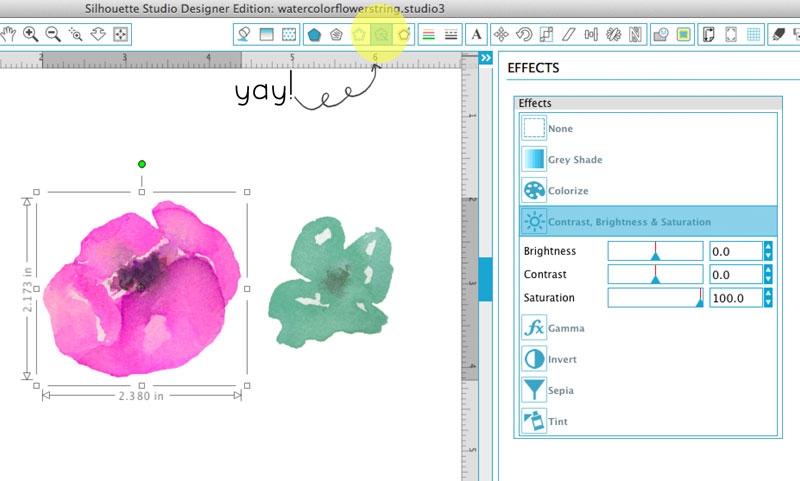Open the Fill Color paint bucket panel
The width and height of the screenshot is (800, 481).
[x=244, y=34]
